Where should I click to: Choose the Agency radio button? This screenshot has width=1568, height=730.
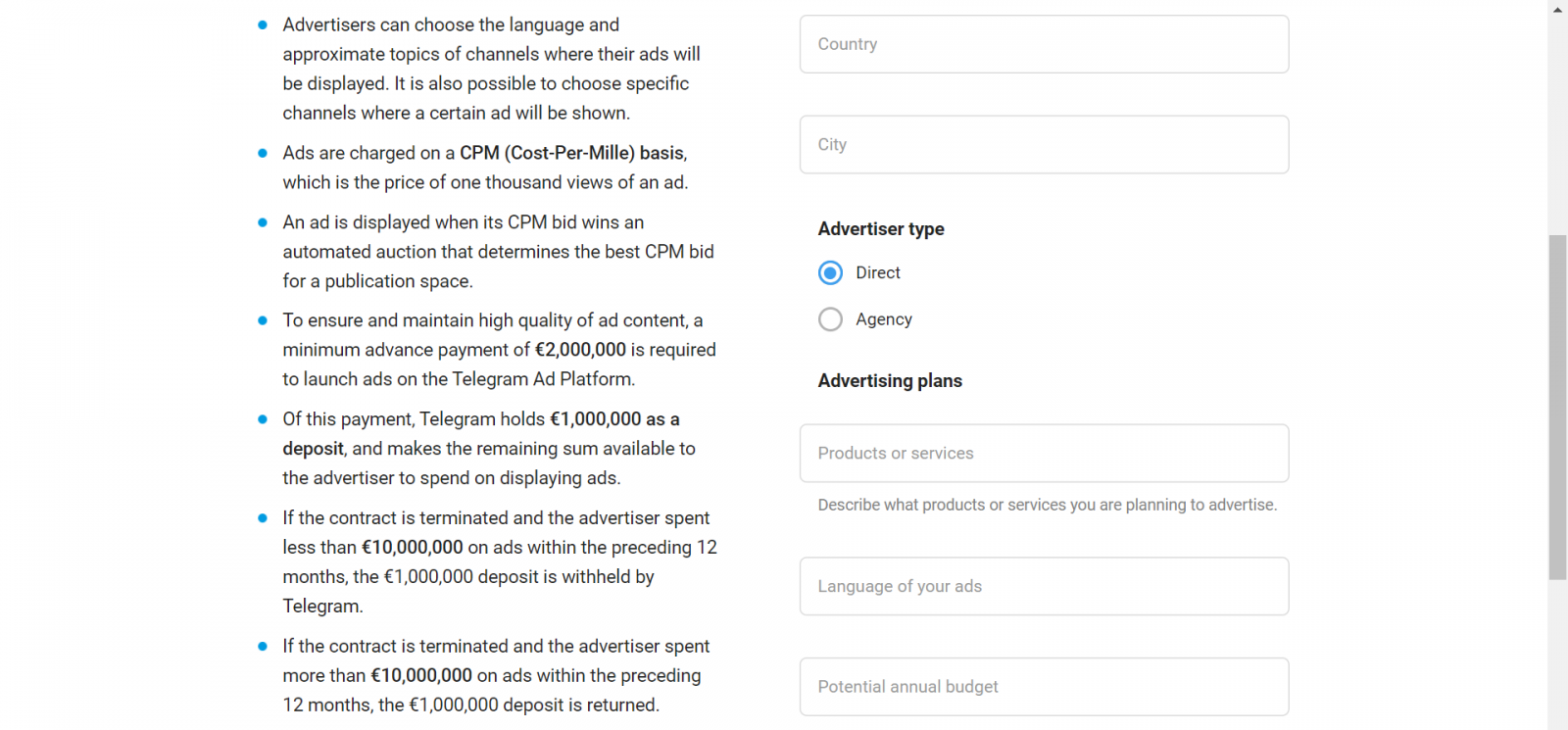click(830, 319)
